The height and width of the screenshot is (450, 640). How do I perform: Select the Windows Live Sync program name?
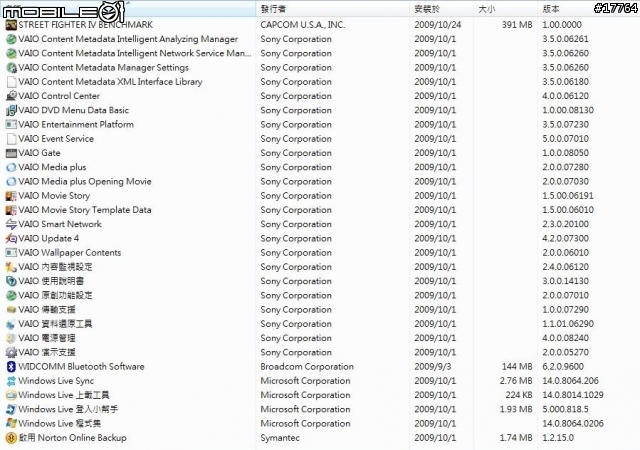point(56,381)
